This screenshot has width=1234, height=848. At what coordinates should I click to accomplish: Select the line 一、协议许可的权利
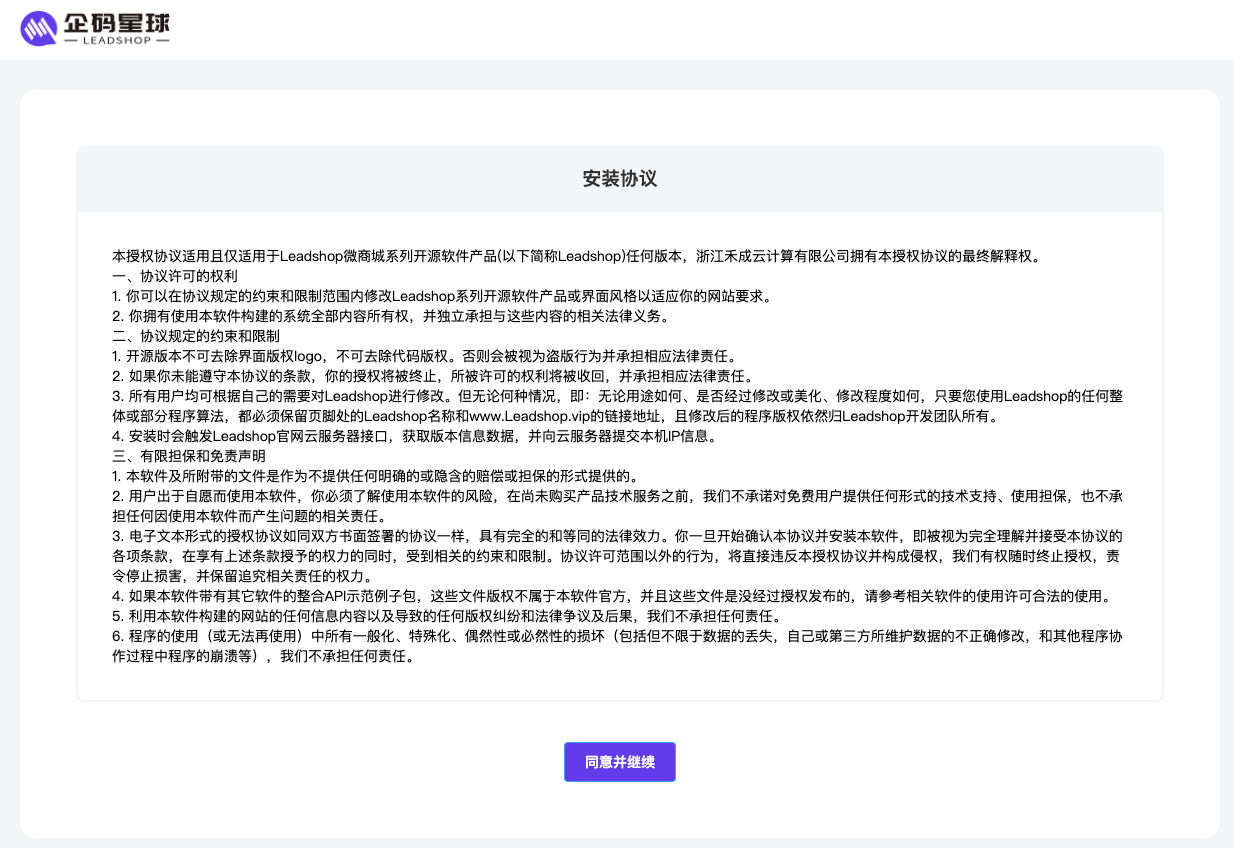pos(175,276)
